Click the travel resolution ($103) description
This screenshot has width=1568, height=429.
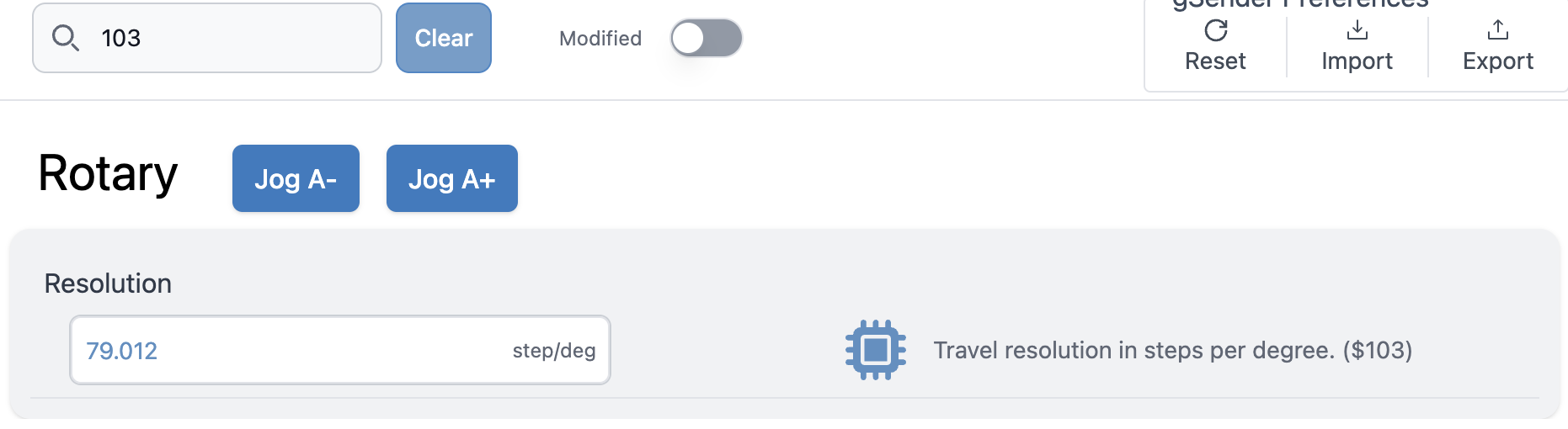click(x=1172, y=350)
